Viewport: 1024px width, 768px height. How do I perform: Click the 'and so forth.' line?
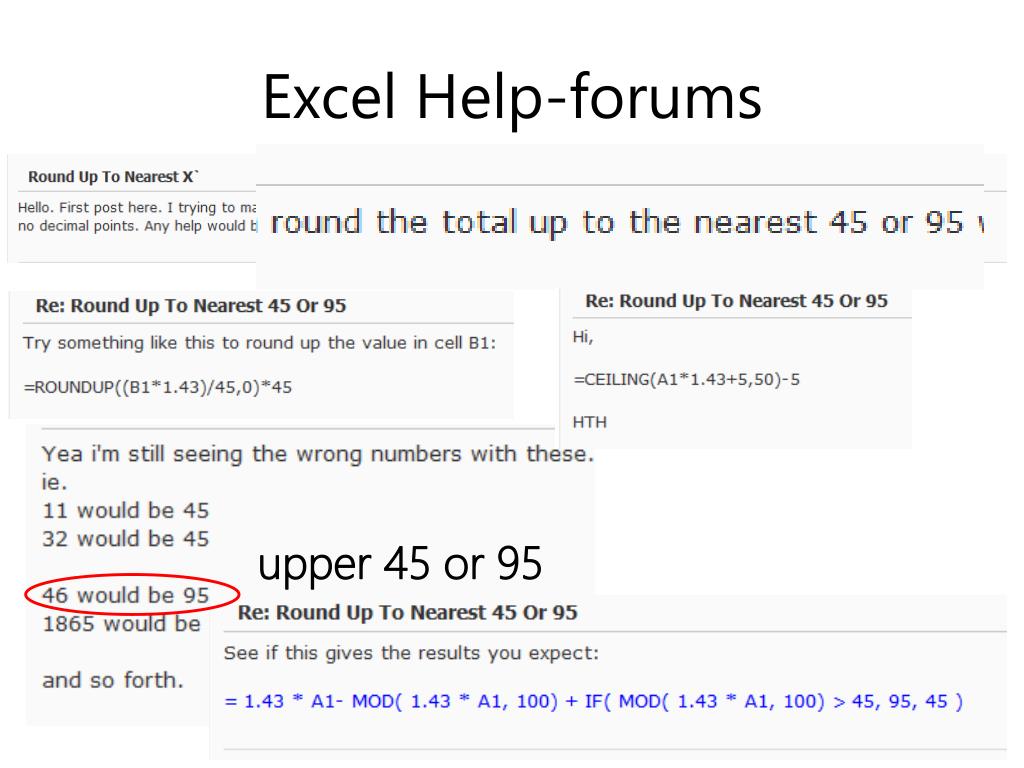point(112,680)
